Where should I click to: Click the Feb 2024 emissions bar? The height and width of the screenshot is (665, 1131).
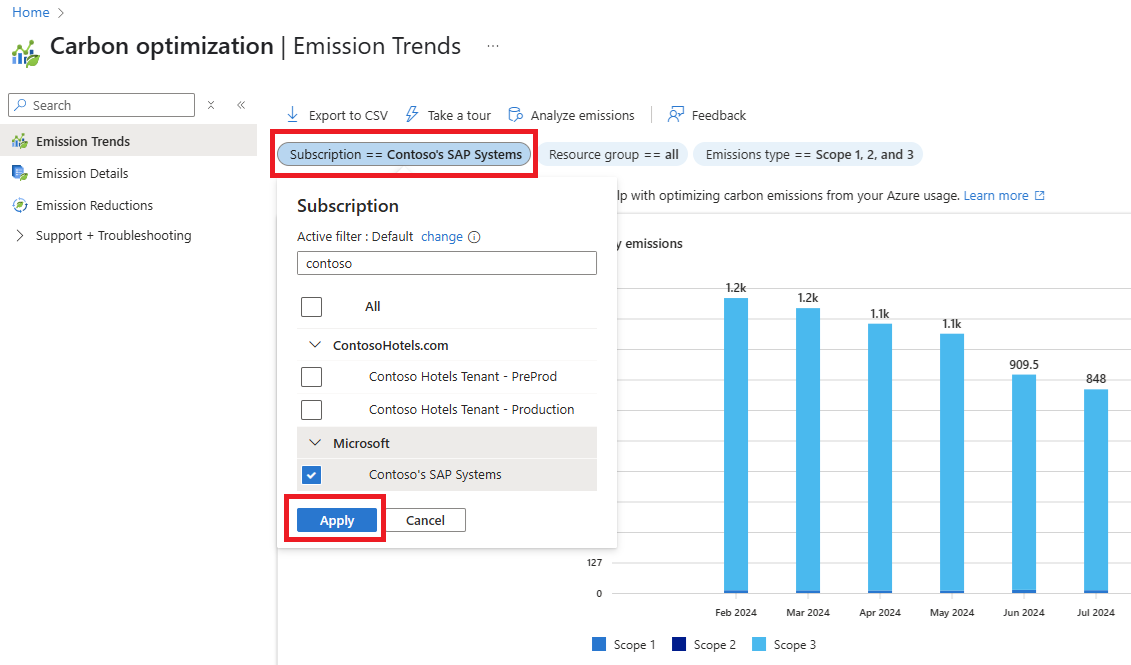point(736,445)
